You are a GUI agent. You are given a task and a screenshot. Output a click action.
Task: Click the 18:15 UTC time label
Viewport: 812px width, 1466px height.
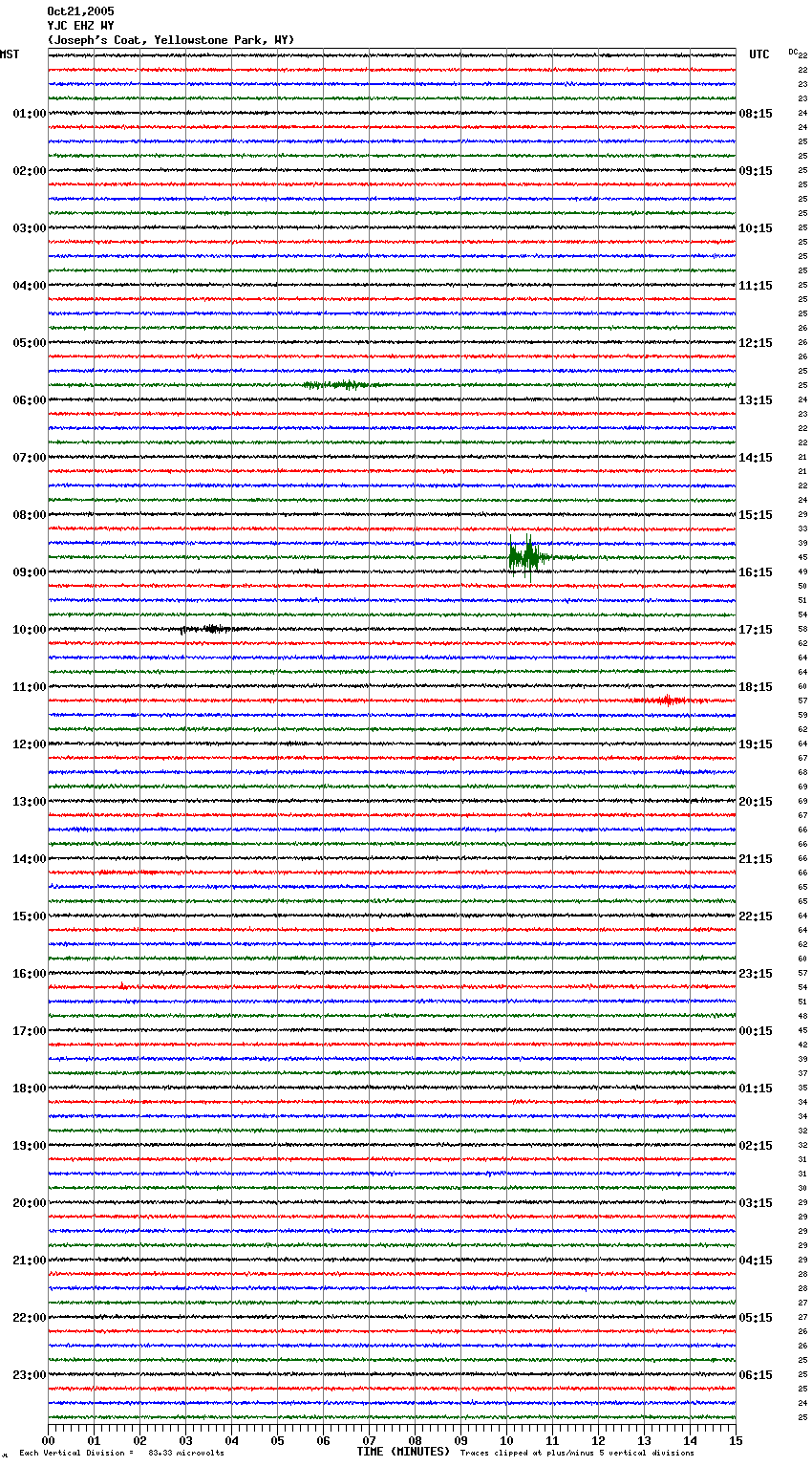point(756,687)
